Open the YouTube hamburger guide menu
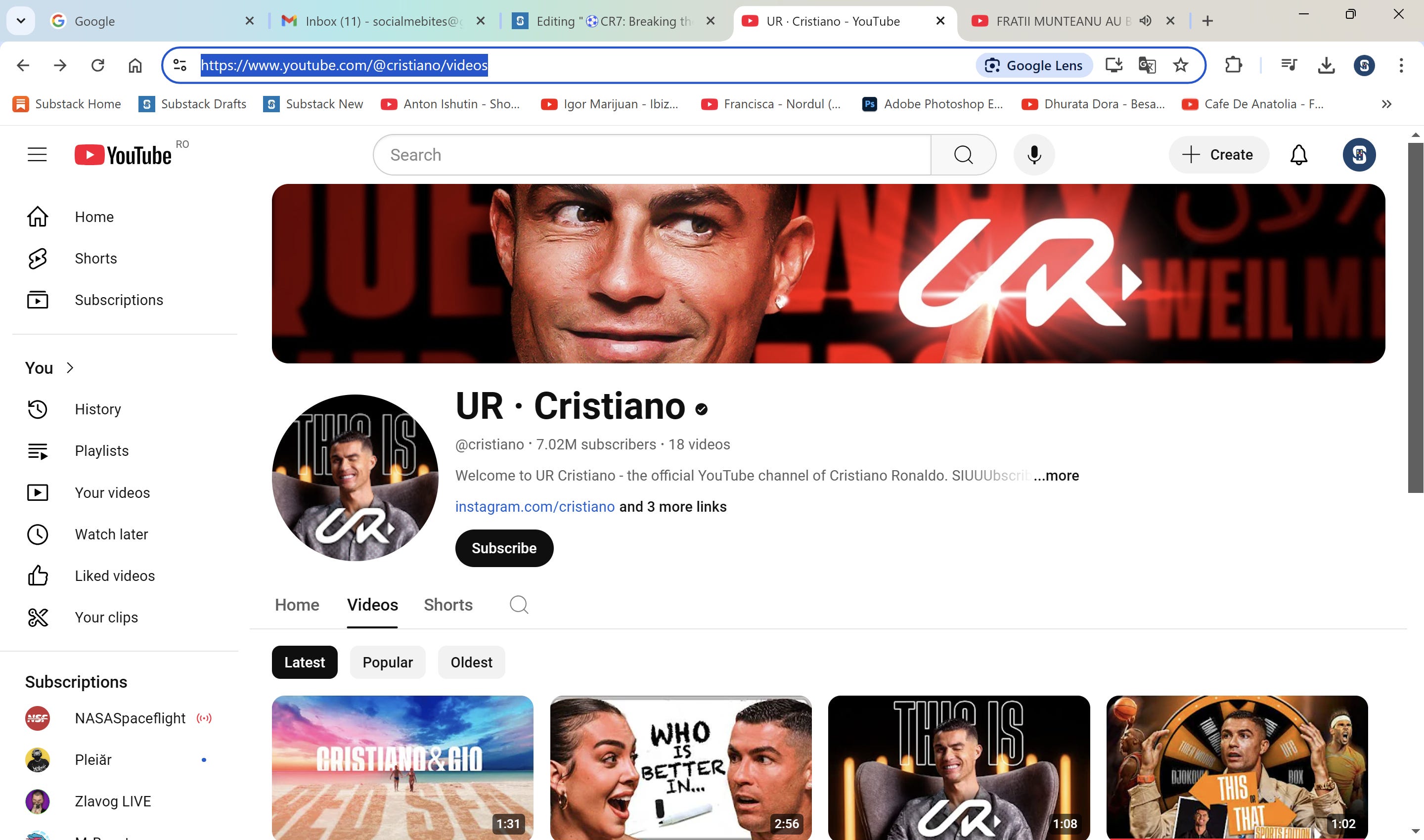Screen dimensions: 1424x840 point(38,155)
